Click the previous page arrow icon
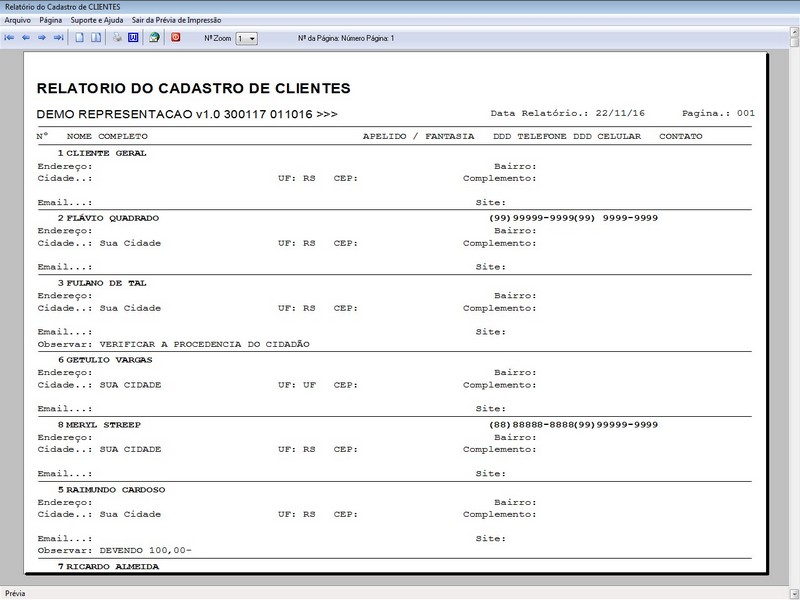Screen dimensions: 800x600 click(26, 38)
